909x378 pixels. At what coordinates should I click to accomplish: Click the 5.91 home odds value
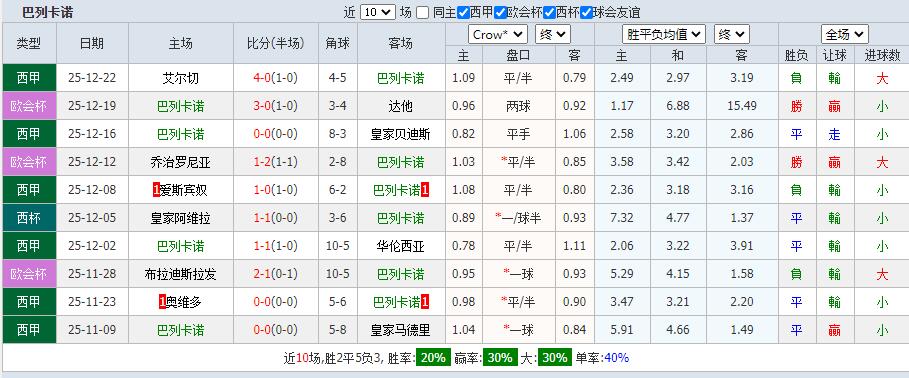[622, 330]
